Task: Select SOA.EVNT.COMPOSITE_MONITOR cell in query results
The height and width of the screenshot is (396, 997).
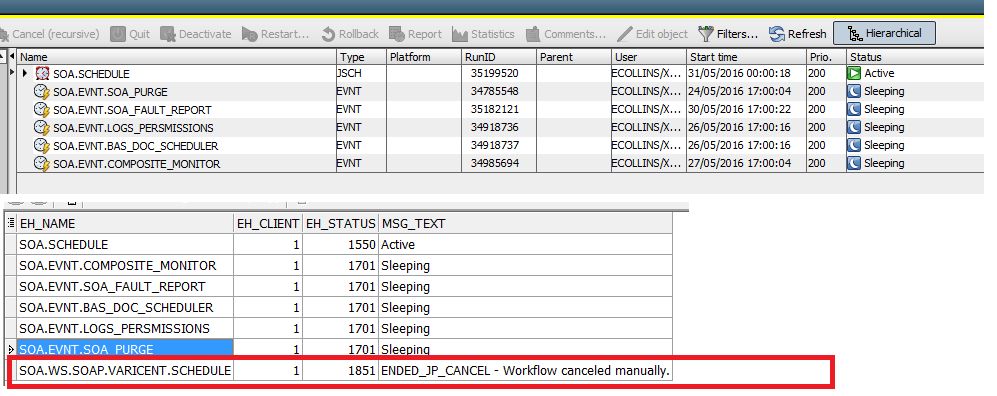Action: pyautogui.click(x=125, y=265)
